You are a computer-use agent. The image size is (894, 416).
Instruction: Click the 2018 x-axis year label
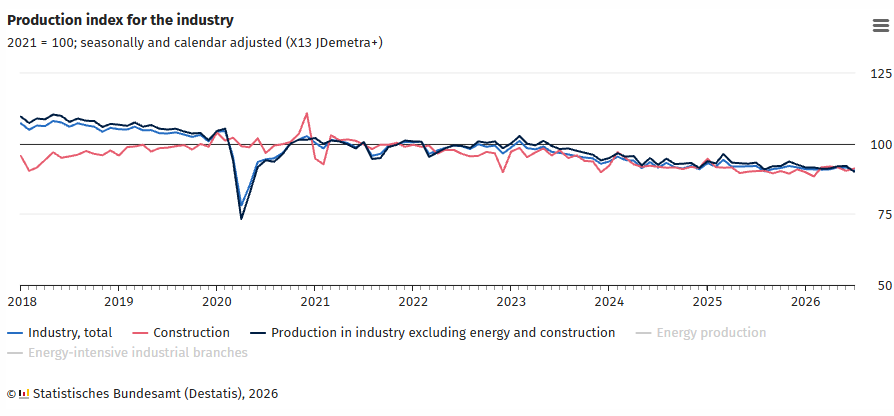pos(20,301)
